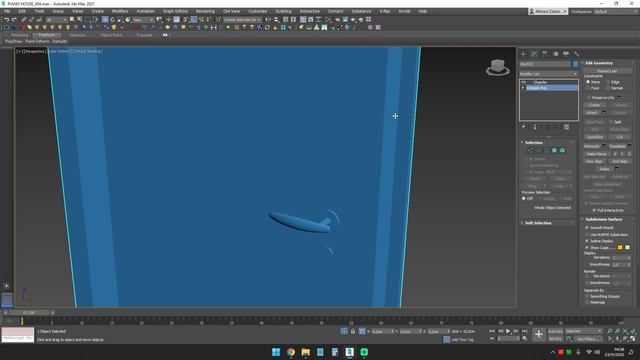Toggle the Smooth Result checkbox
The image size is (640, 360).
pyautogui.click(x=587, y=228)
